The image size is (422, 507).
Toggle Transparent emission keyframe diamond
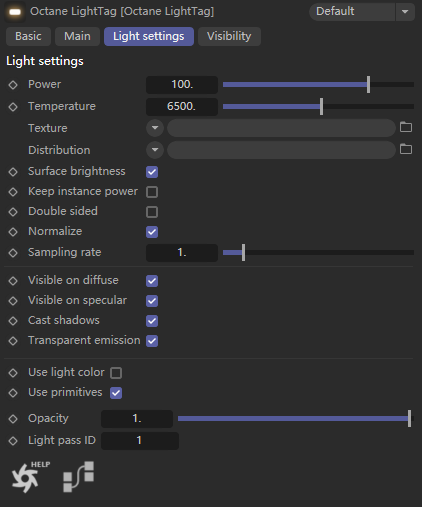tap(13, 341)
